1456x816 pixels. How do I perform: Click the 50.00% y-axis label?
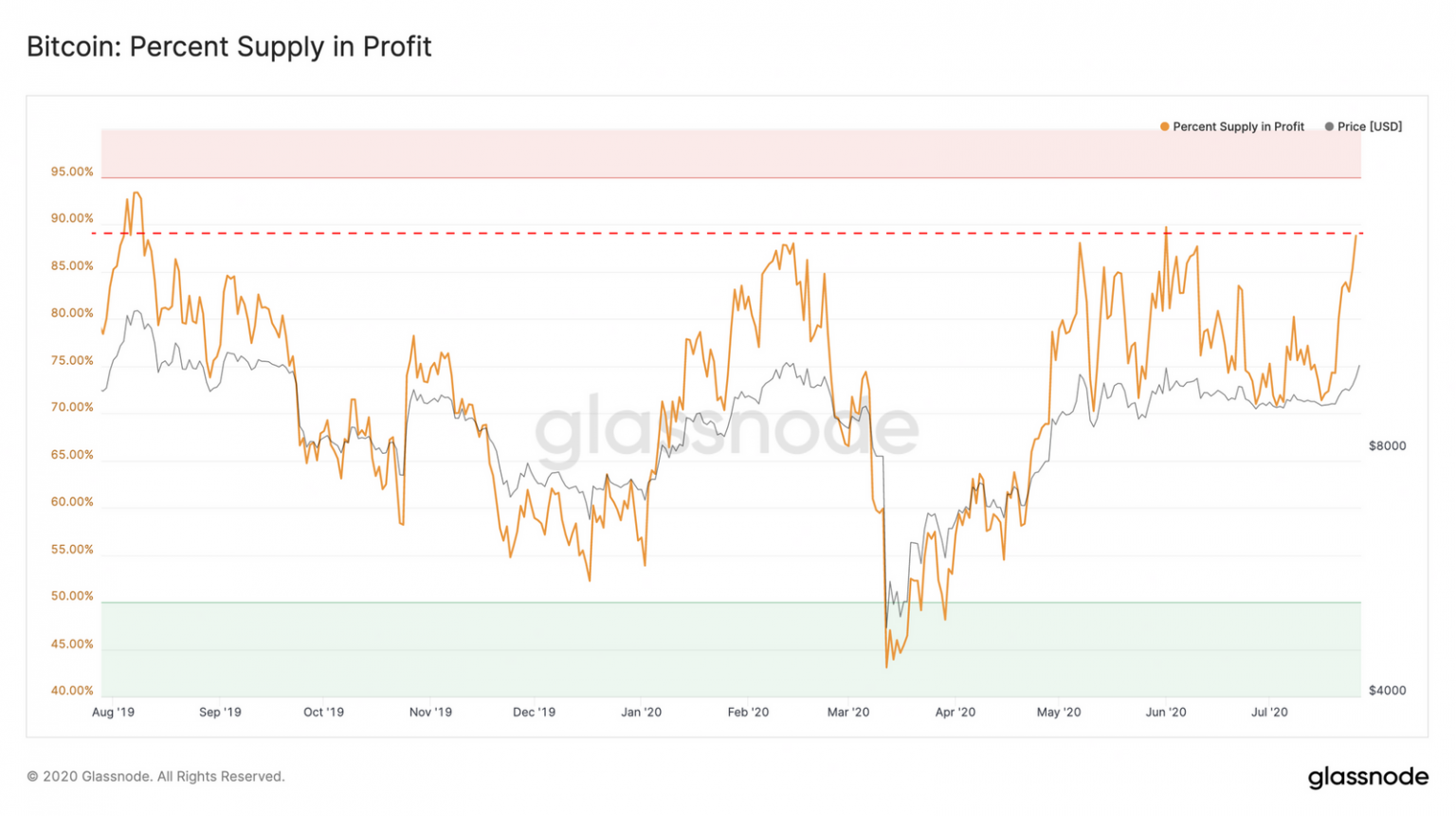pyautogui.click(x=72, y=596)
